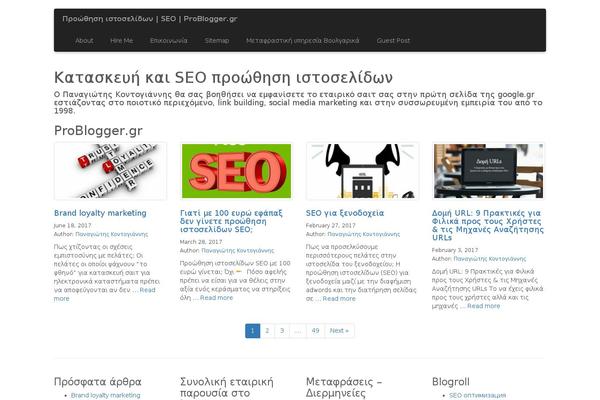
Task: Open the Brand loyalty marketing crossword thumbnail
Action: coord(110,171)
